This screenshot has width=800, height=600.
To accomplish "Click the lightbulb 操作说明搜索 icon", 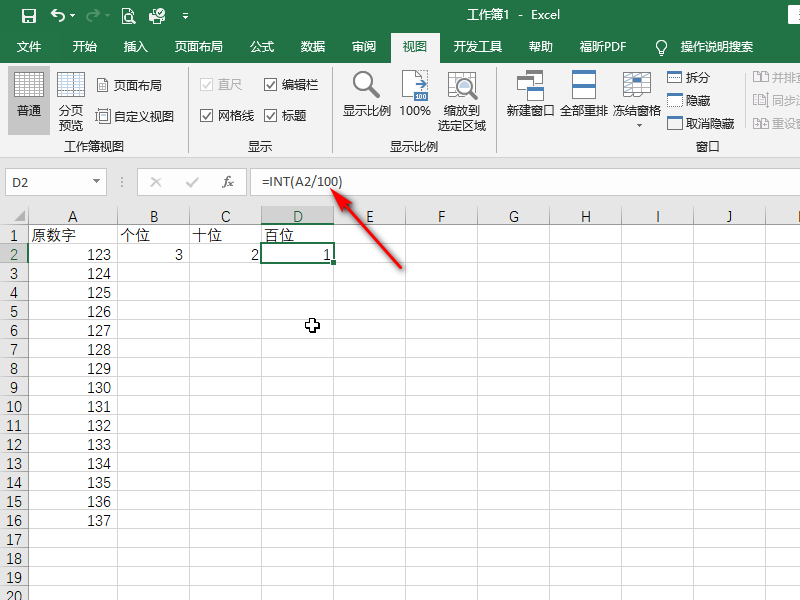I will [x=661, y=47].
